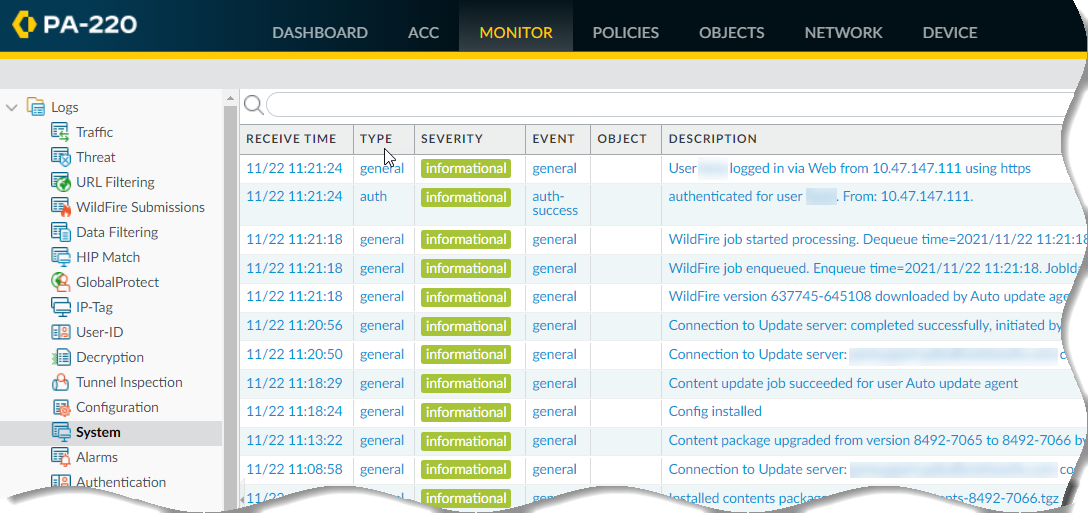Screen dimensions: 1088x513
Task: Click the Traffic log icon
Action: (x=60, y=132)
